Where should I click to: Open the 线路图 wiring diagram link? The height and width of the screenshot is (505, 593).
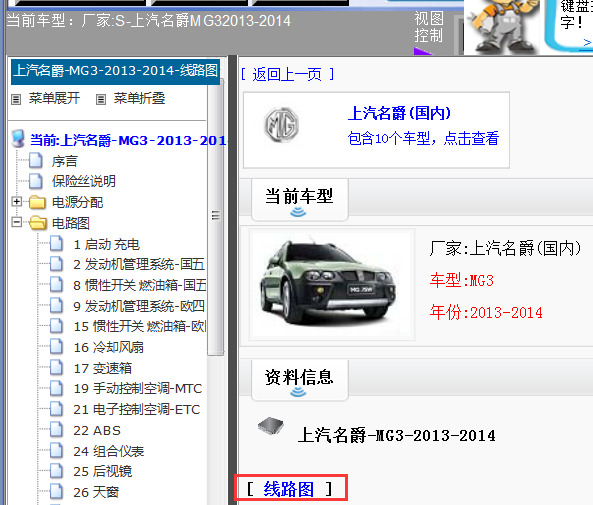[x=288, y=489]
